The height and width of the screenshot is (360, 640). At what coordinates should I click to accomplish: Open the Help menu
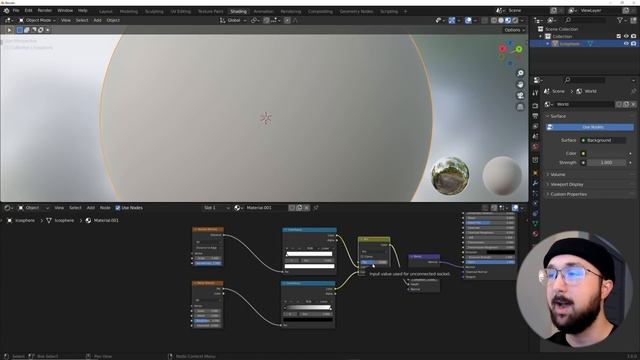coord(83,11)
